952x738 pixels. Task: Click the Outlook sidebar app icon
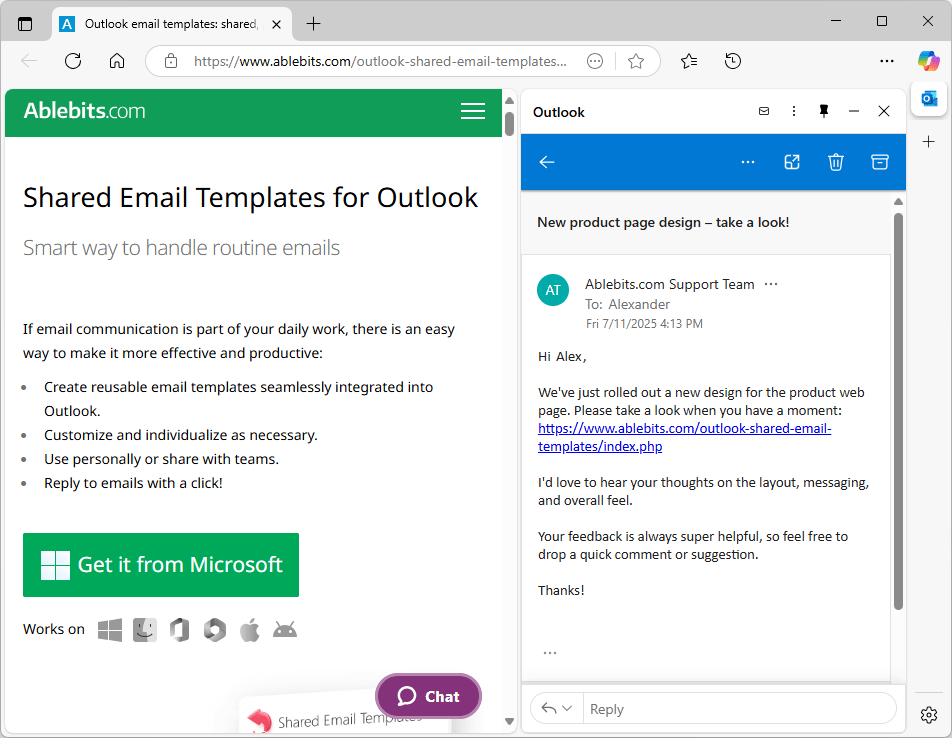(929, 98)
